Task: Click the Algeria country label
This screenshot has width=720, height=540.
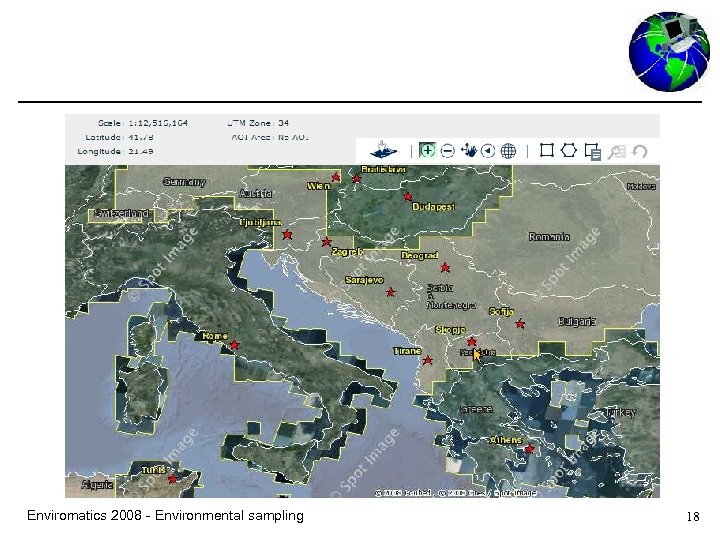Action: (x=97, y=484)
